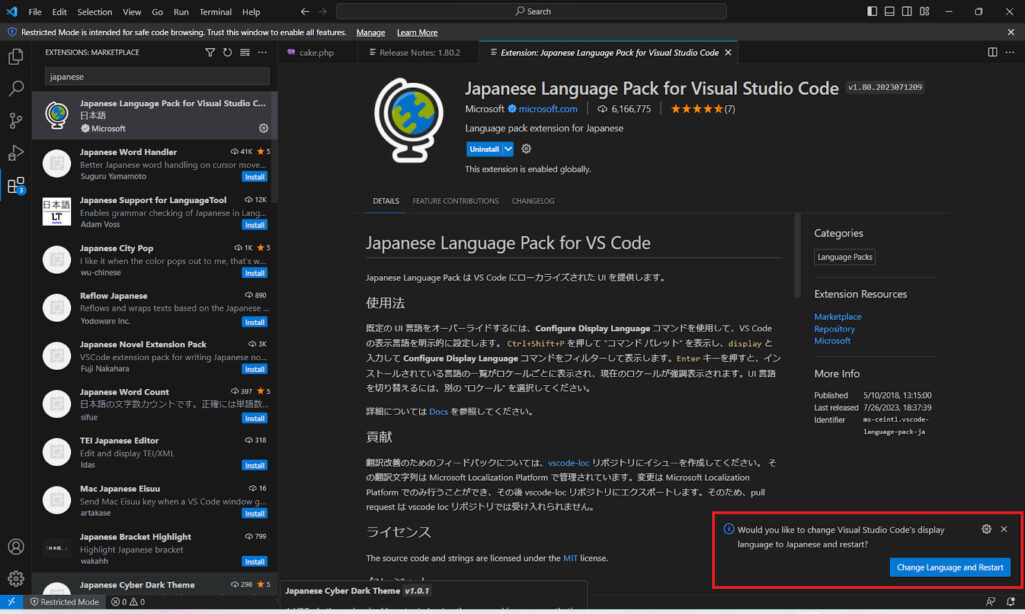Open extension settings gear next to Uninstall
The width and height of the screenshot is (1025, 614).
tap(526, 149)
